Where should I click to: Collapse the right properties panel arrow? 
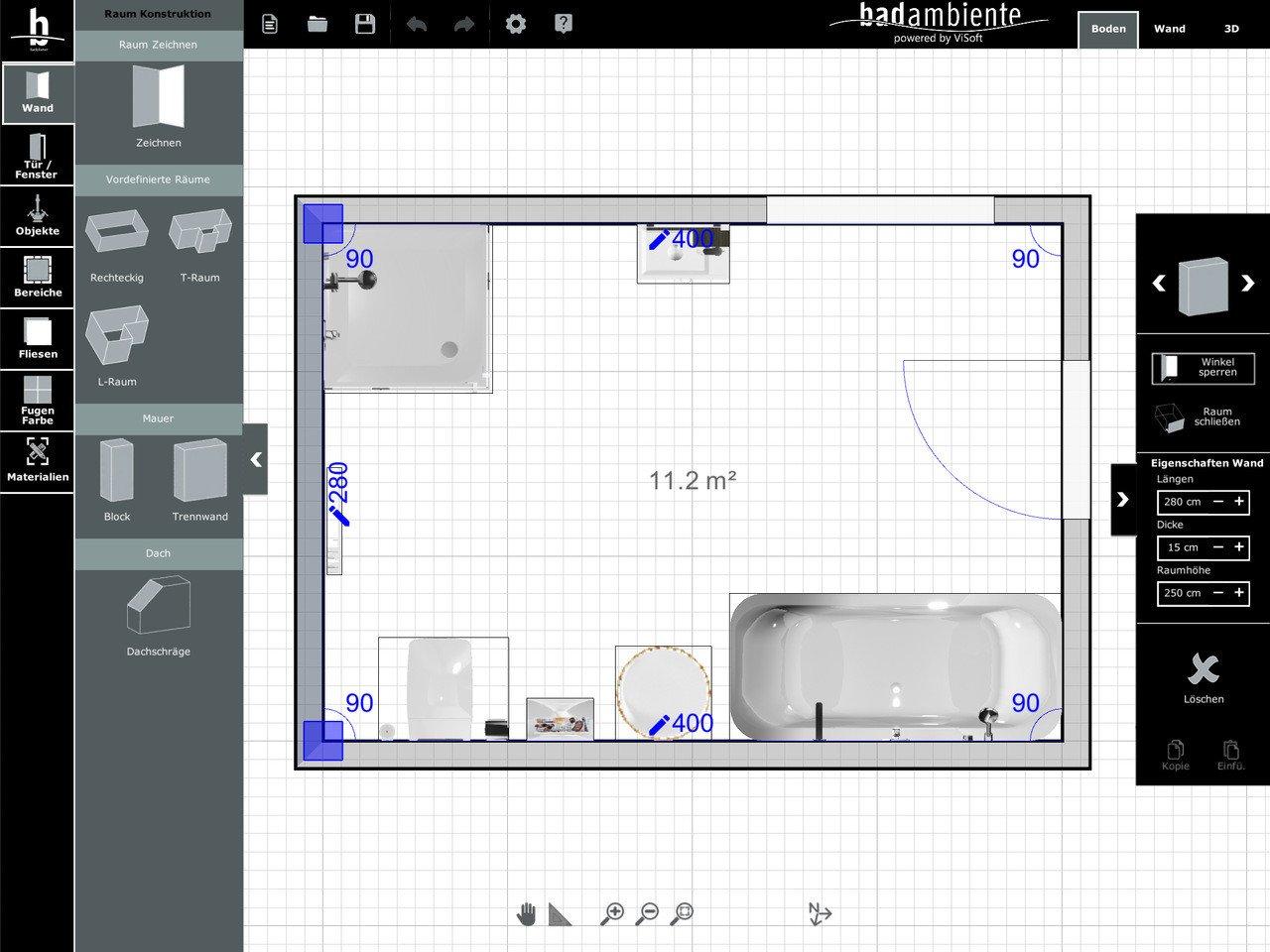(1123, 499)
